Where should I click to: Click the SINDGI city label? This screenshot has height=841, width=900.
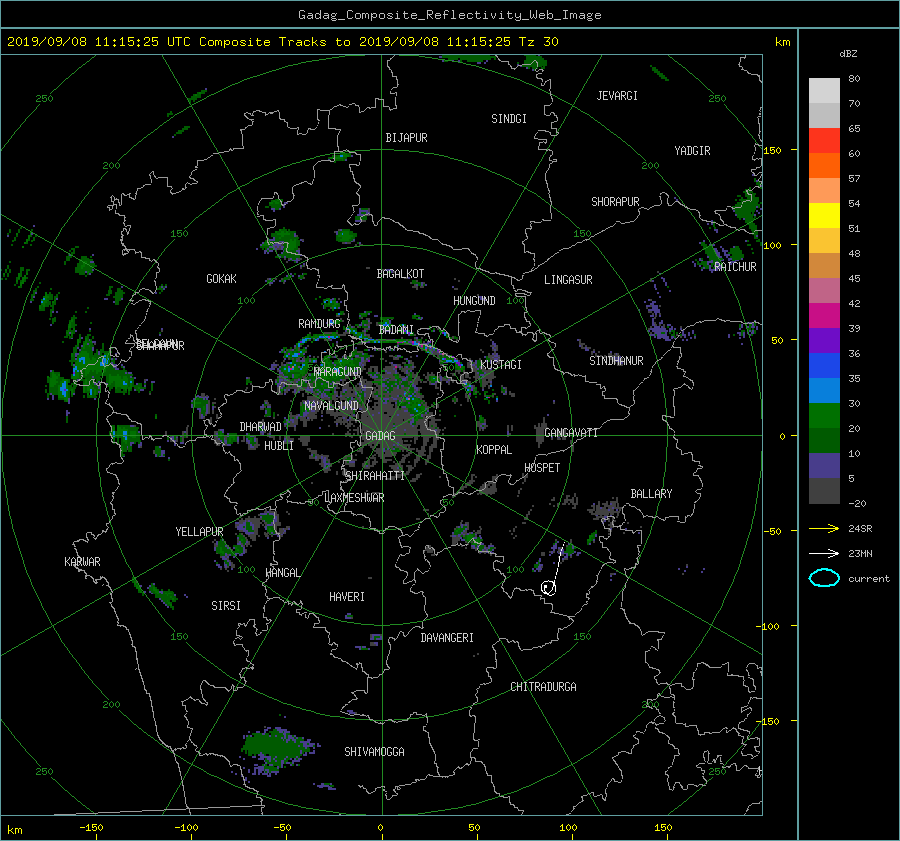tap(509, 119)
